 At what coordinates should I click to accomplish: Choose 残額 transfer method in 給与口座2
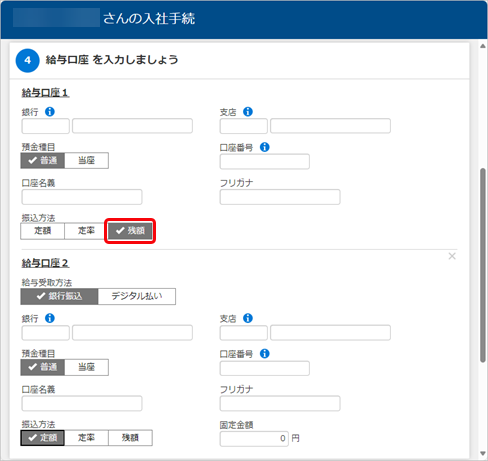click(x=130, y=438)
